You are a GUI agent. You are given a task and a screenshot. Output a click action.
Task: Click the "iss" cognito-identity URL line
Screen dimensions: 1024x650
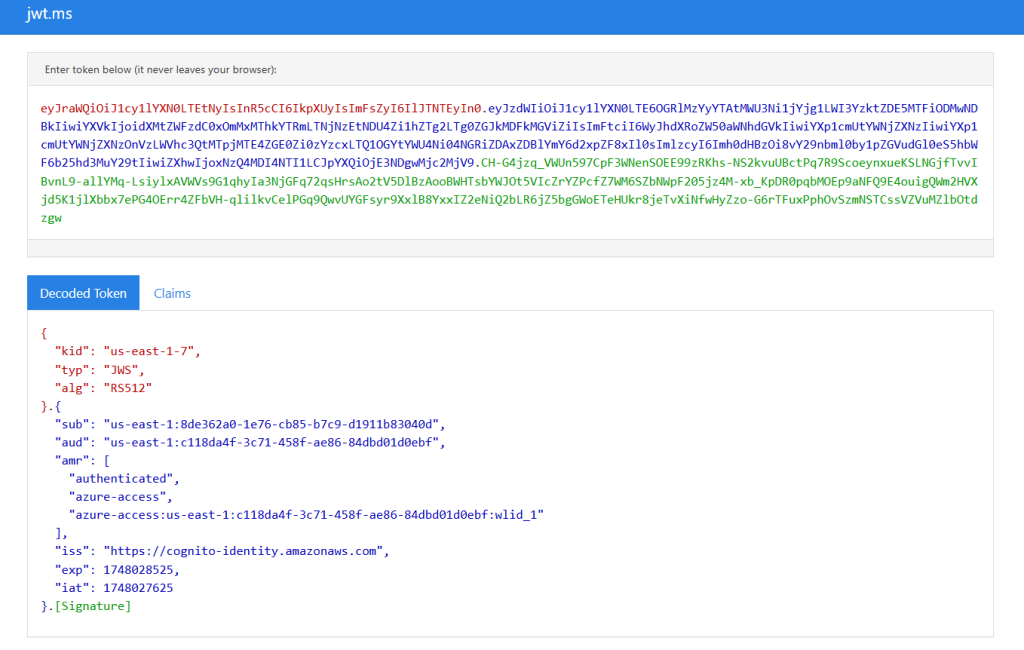[222, 551]
